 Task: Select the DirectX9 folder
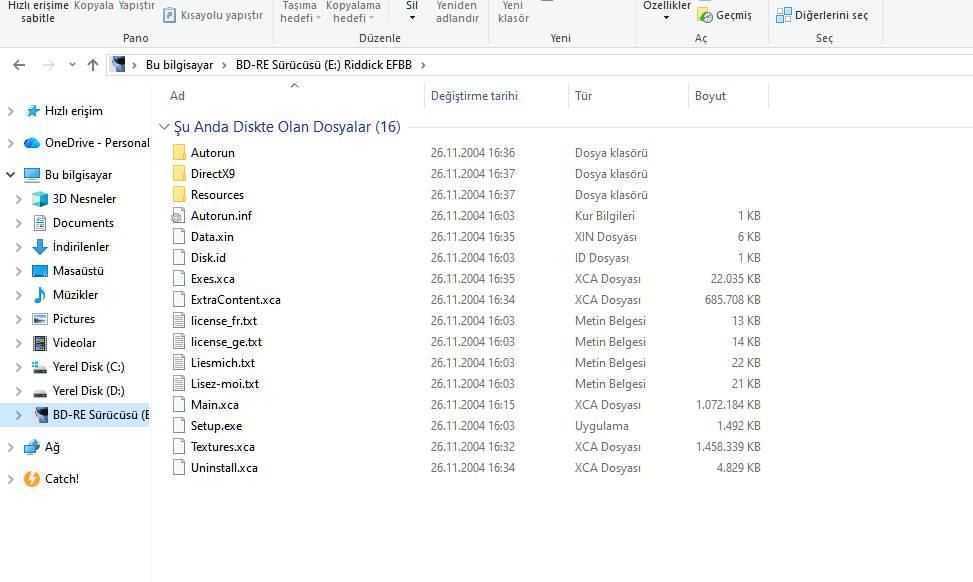pyautogui.click(x=213, y=174)
